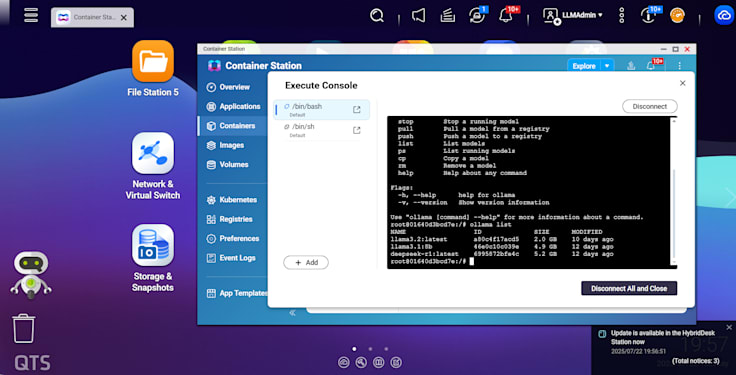Open the three-dot More options icon in top bar
The image size is (736, 375).
point(621,15)
